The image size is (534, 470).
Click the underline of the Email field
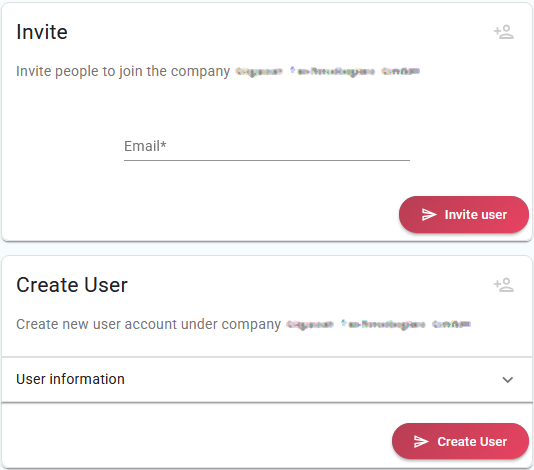pyautogui.click(x=267, y=160)
